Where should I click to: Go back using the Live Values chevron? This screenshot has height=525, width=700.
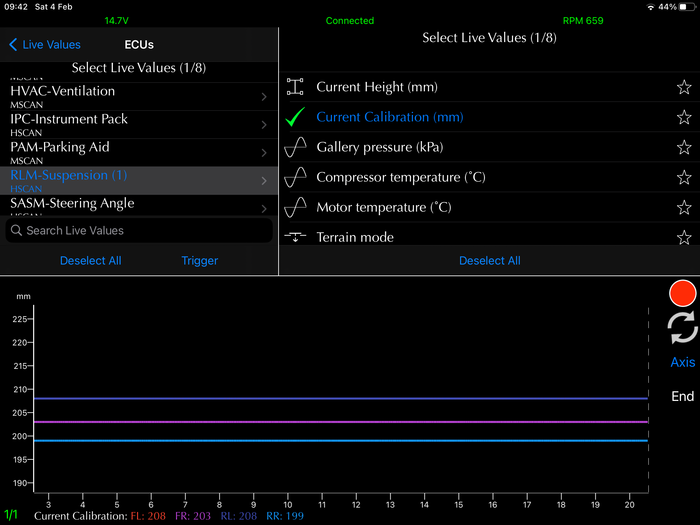click(13, 45)
